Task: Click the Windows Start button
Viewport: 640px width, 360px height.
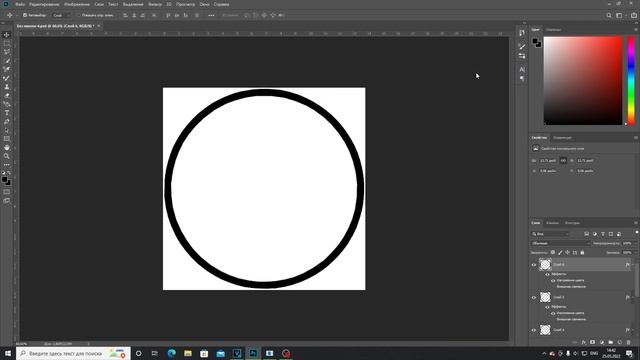Action: click(x=8, y=353)
